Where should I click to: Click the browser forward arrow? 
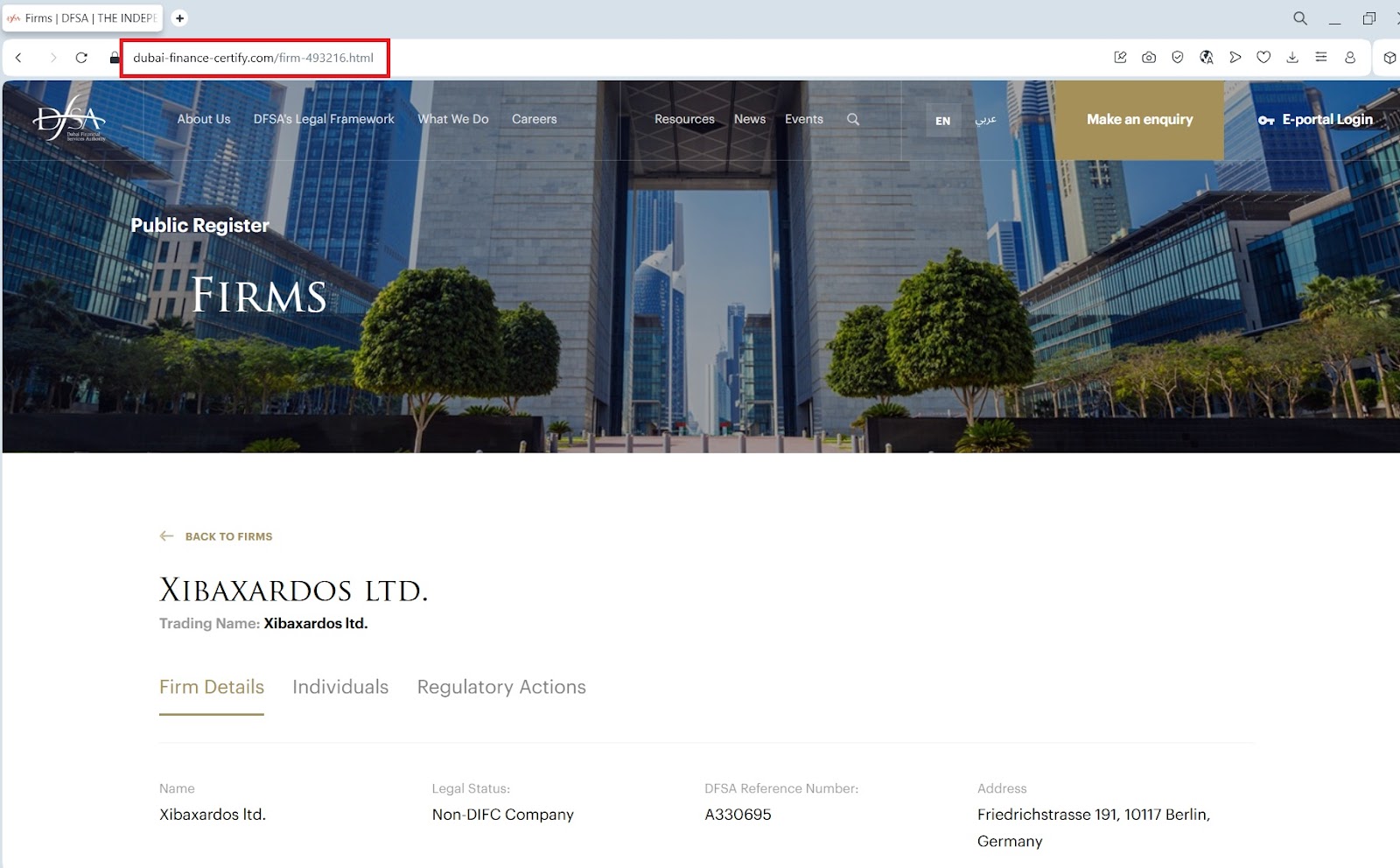[52, 58]
